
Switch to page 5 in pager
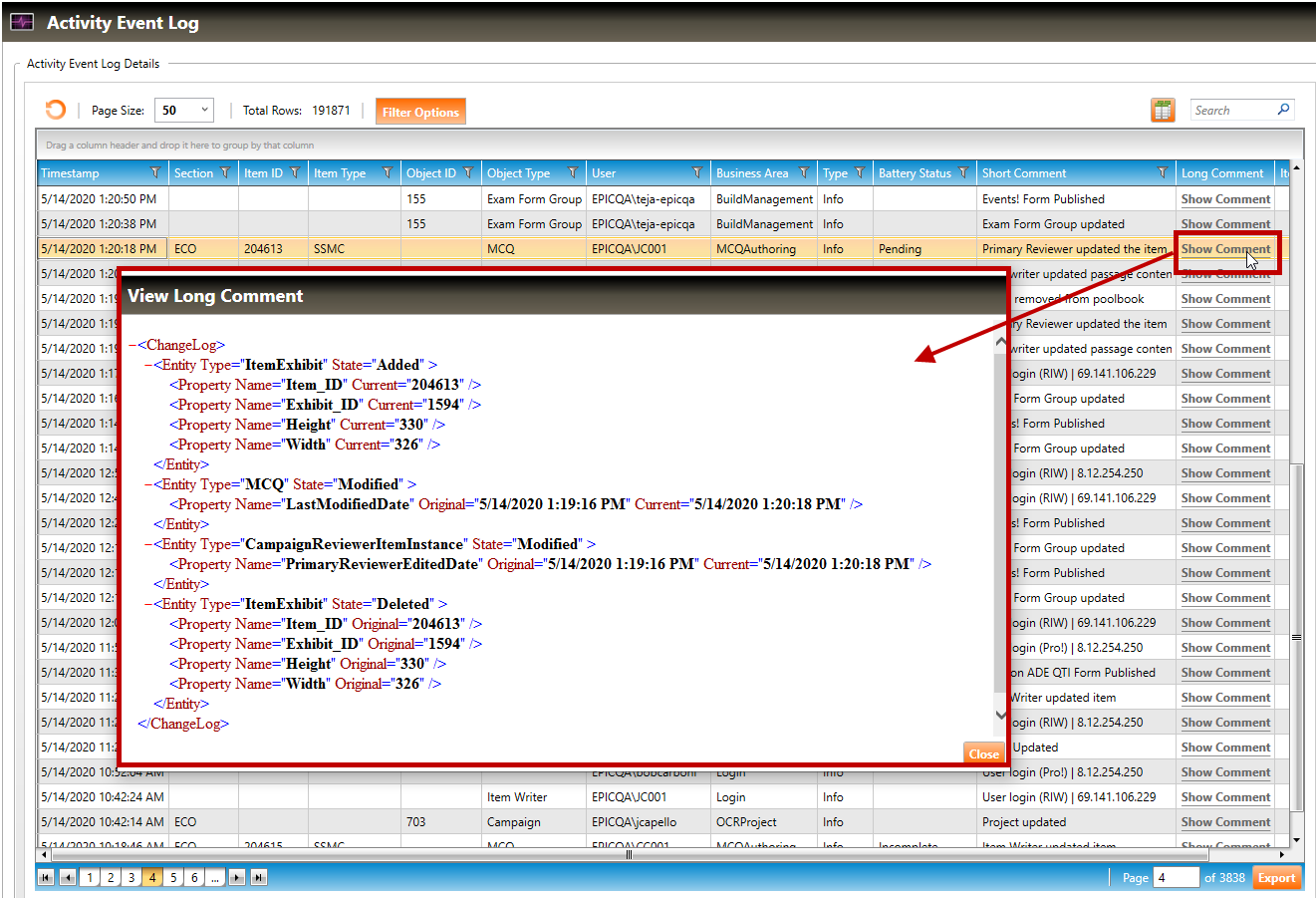(x=173, y=878)
